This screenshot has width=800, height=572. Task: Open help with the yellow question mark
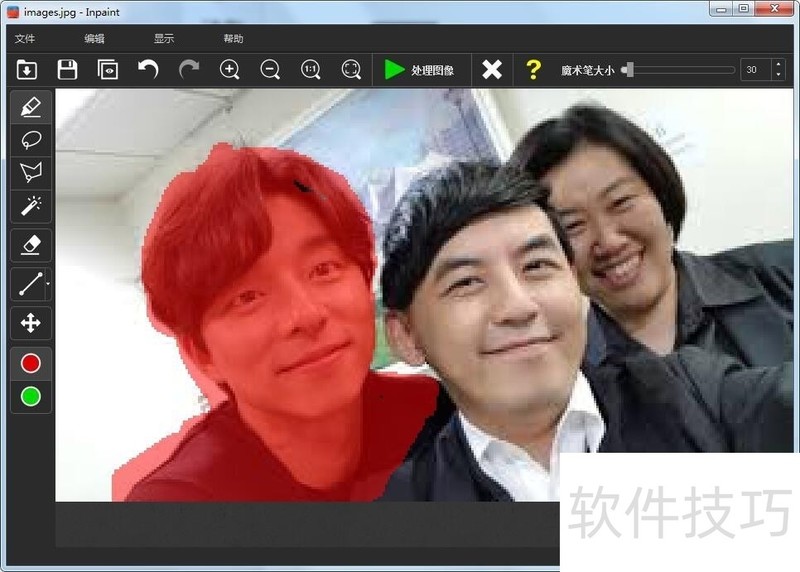tap(533, 69)
